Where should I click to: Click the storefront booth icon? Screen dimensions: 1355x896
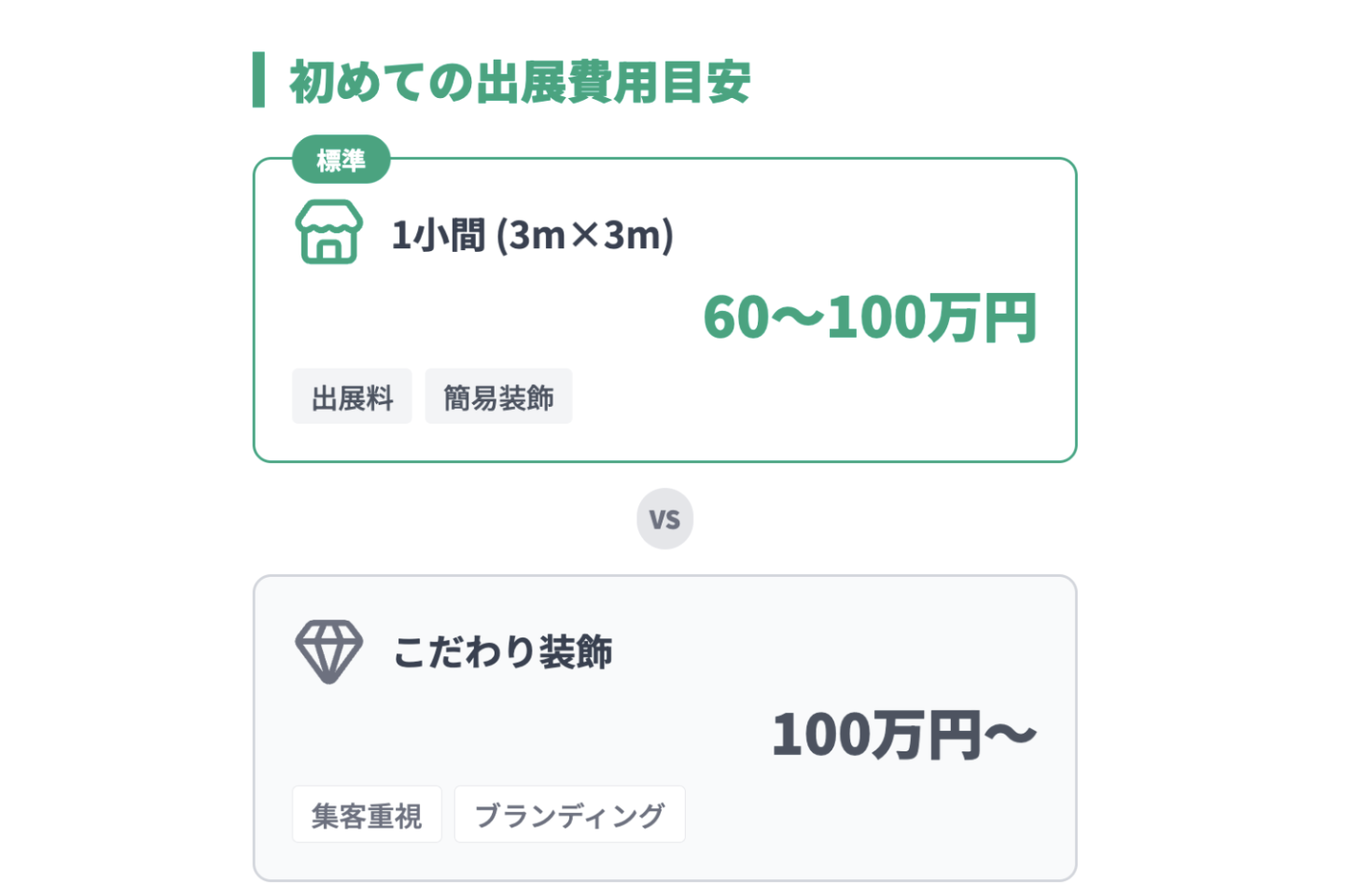tap(328, 232)
